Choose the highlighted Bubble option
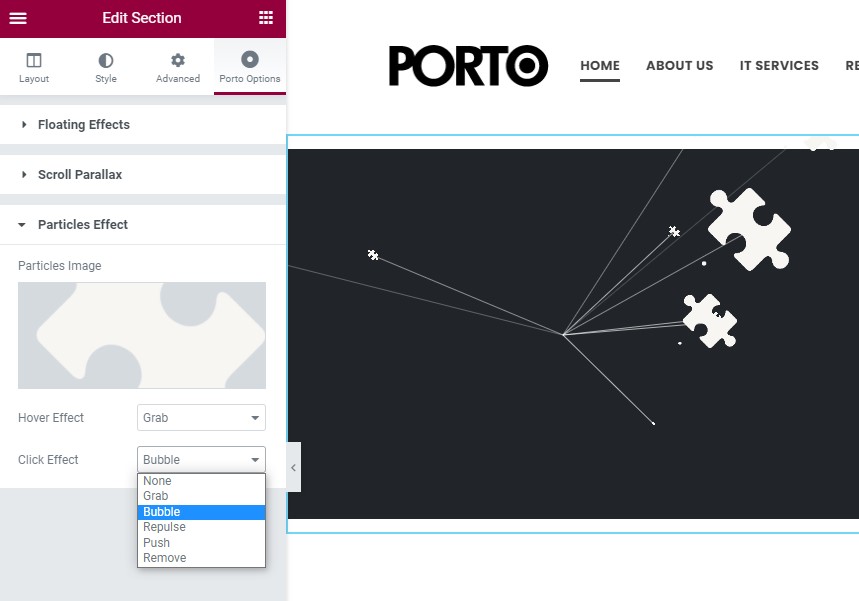 (x=201, y=512)
